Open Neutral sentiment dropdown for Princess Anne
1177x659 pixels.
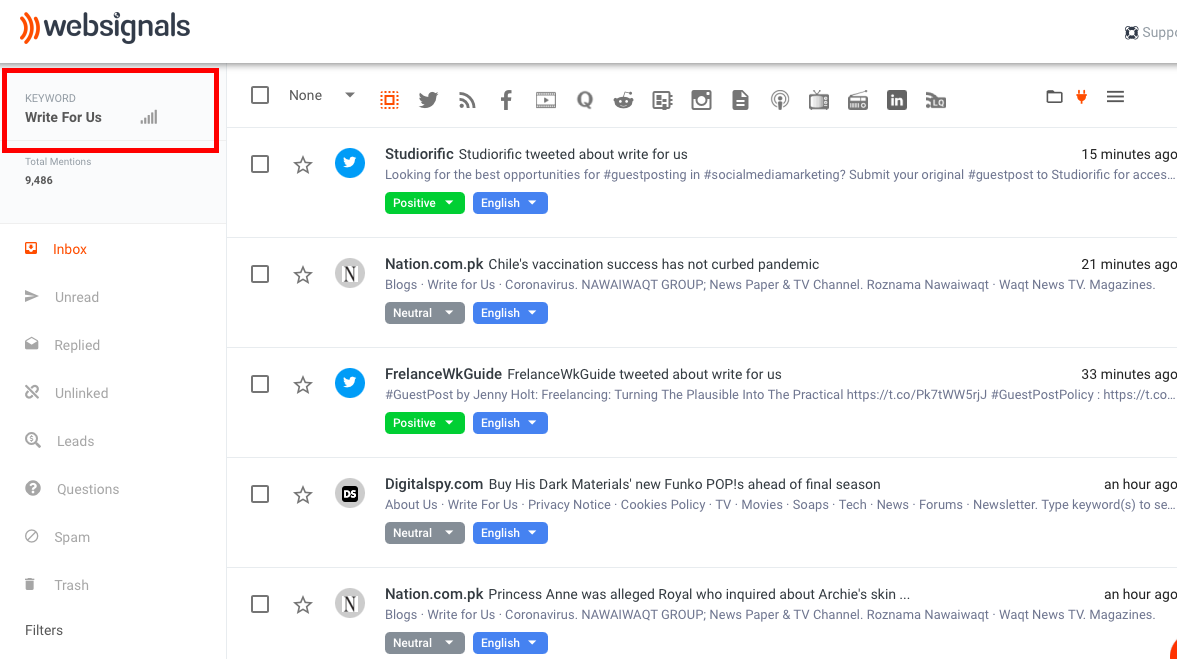coord(425,642)
